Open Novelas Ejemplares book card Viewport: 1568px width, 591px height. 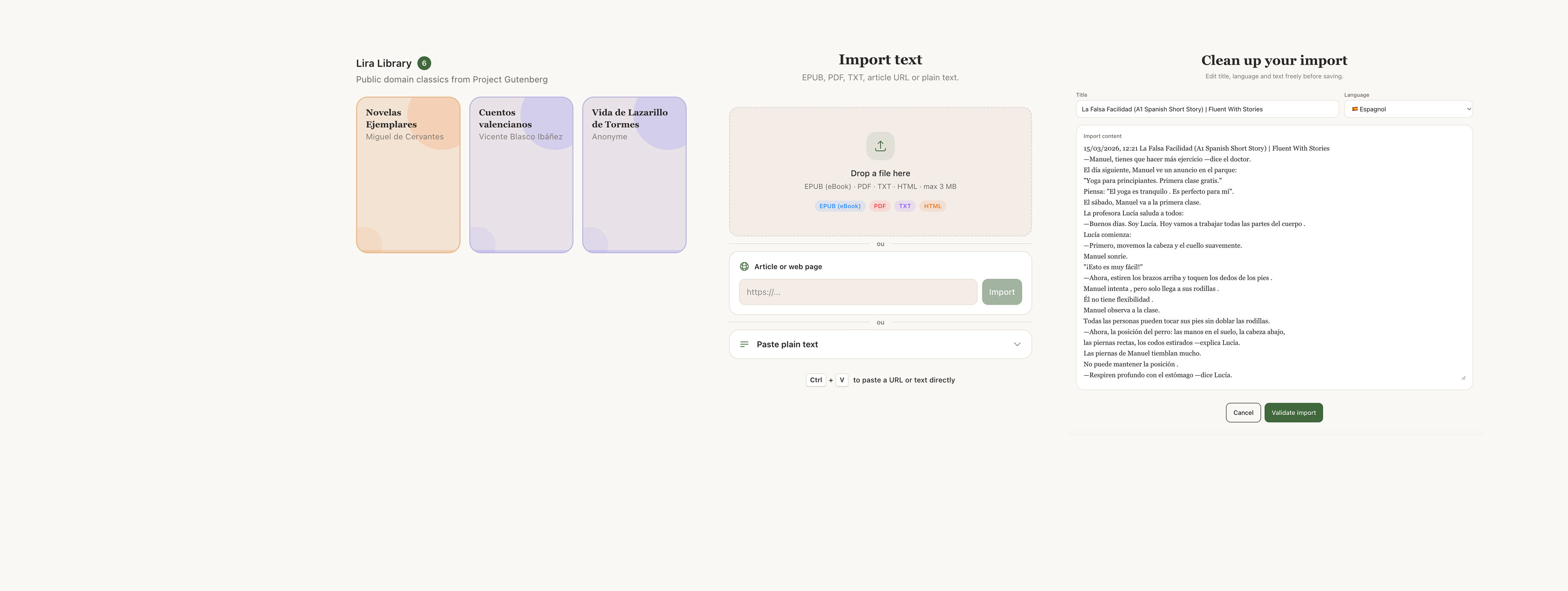pos(408,174)
